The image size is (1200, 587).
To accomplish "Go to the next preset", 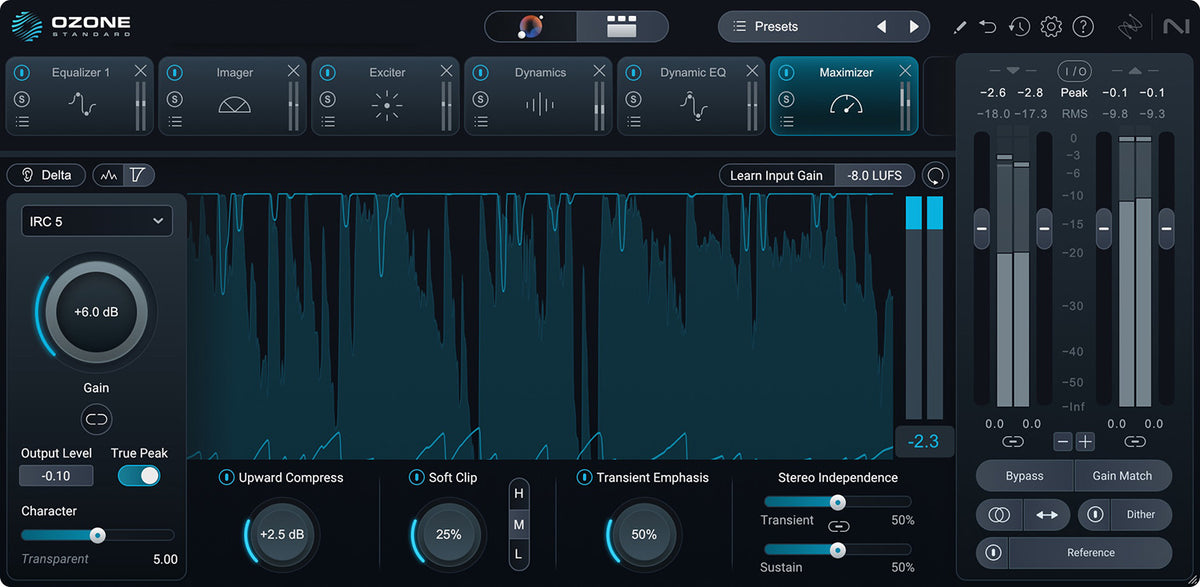I will 913,27.
